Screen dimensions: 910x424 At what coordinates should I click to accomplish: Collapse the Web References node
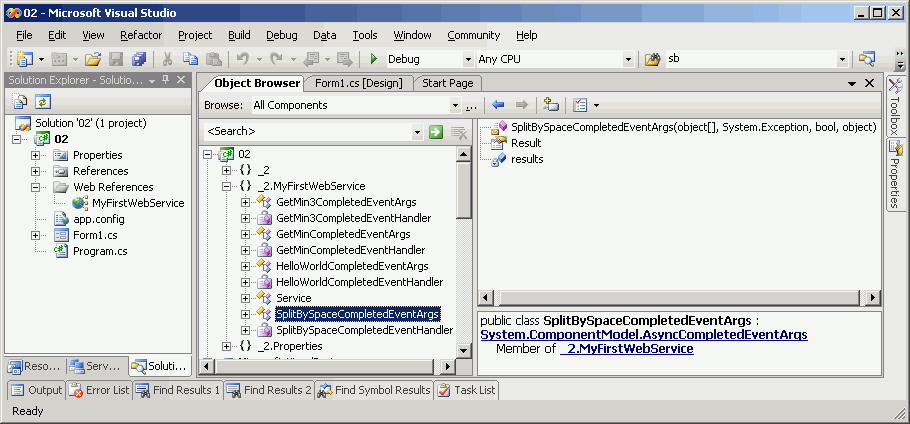tap(36, 187)
